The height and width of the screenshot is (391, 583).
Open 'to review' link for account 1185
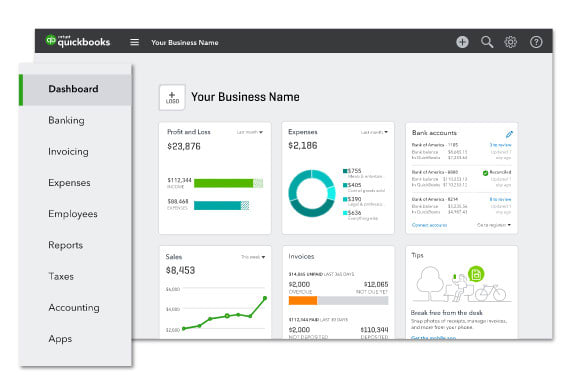click(x=500, y=145)
